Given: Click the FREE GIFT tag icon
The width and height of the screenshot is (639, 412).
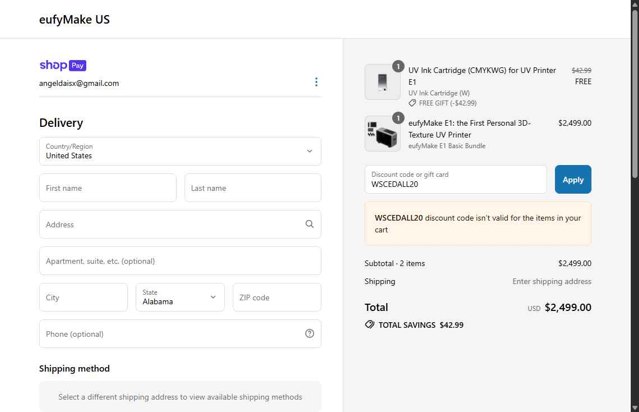Looking at the screenshot, I should 412,103.
